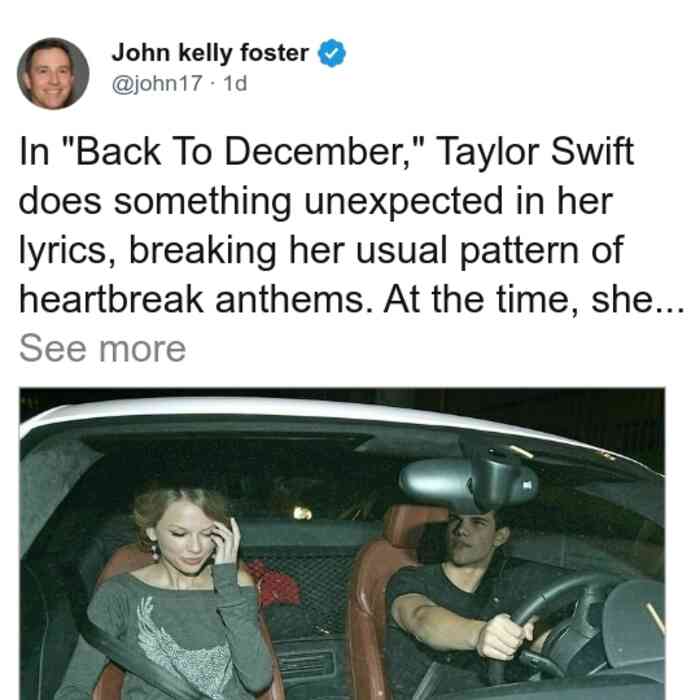
Task: Open the 1d post timestamp
Action: coord(235,83)
